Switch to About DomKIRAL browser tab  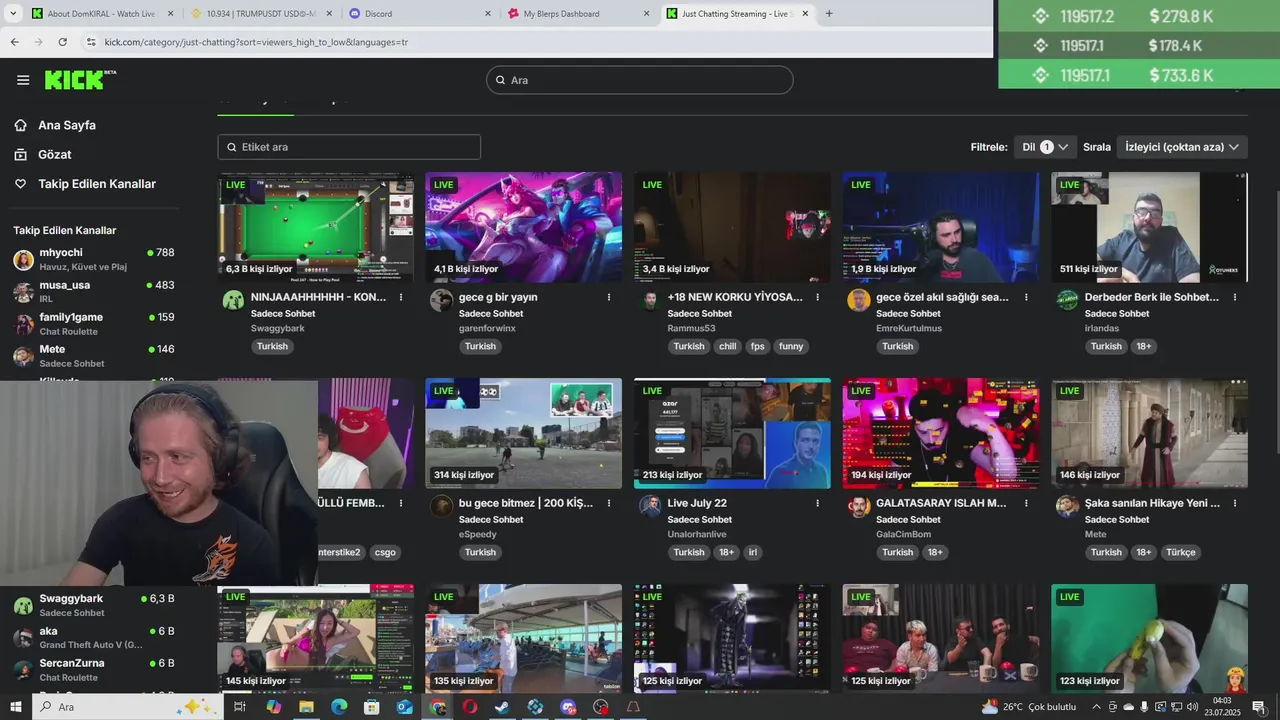[103, 13]
